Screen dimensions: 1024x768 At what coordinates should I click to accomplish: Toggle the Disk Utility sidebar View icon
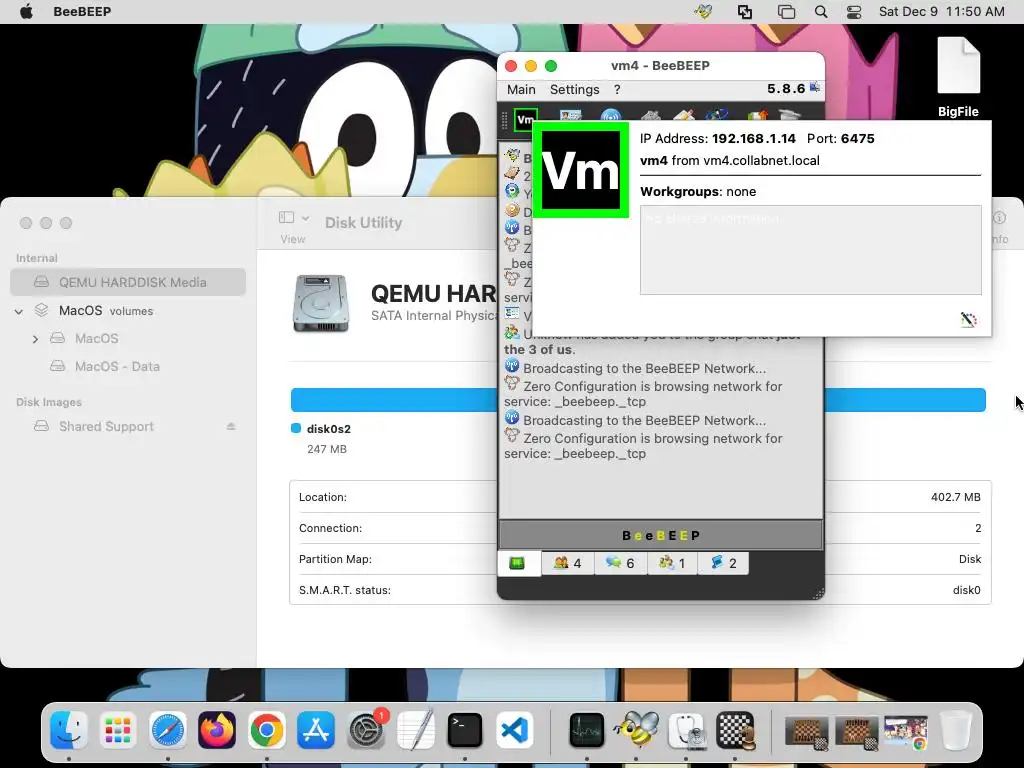click(x=286, y=217)
